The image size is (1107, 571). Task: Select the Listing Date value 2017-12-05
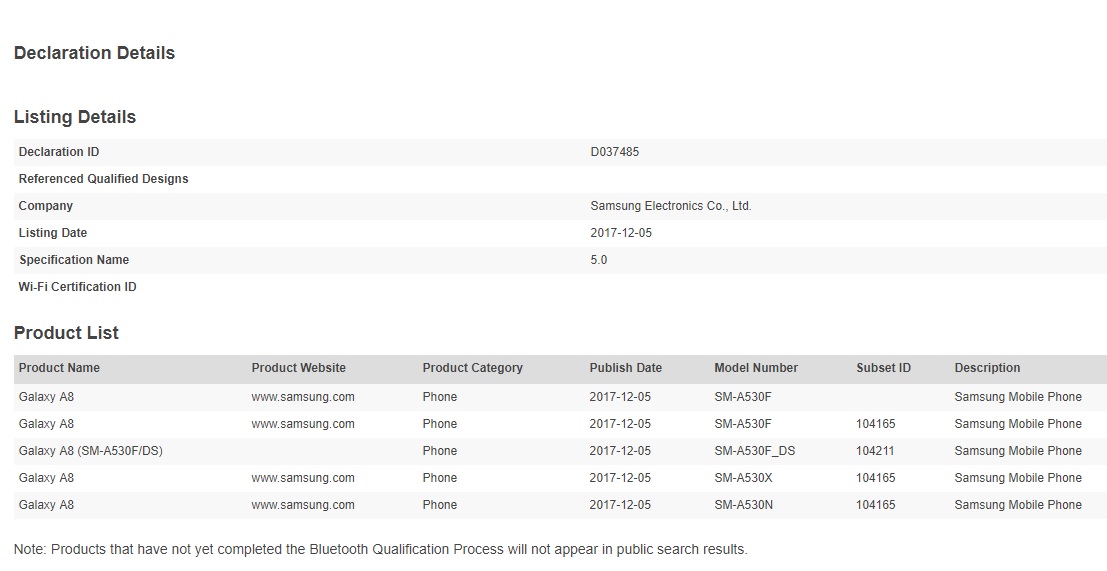coord(621,233)
